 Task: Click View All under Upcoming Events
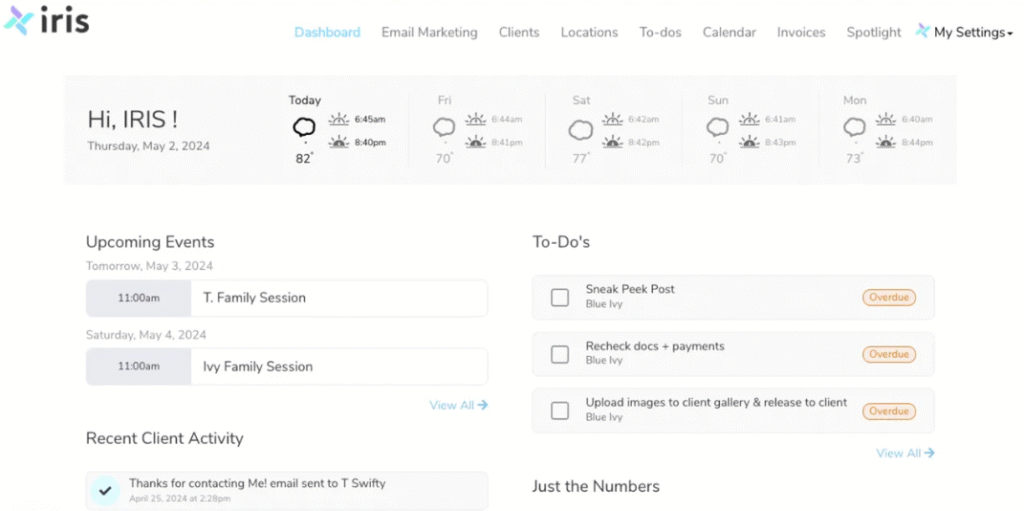(458, 405)
